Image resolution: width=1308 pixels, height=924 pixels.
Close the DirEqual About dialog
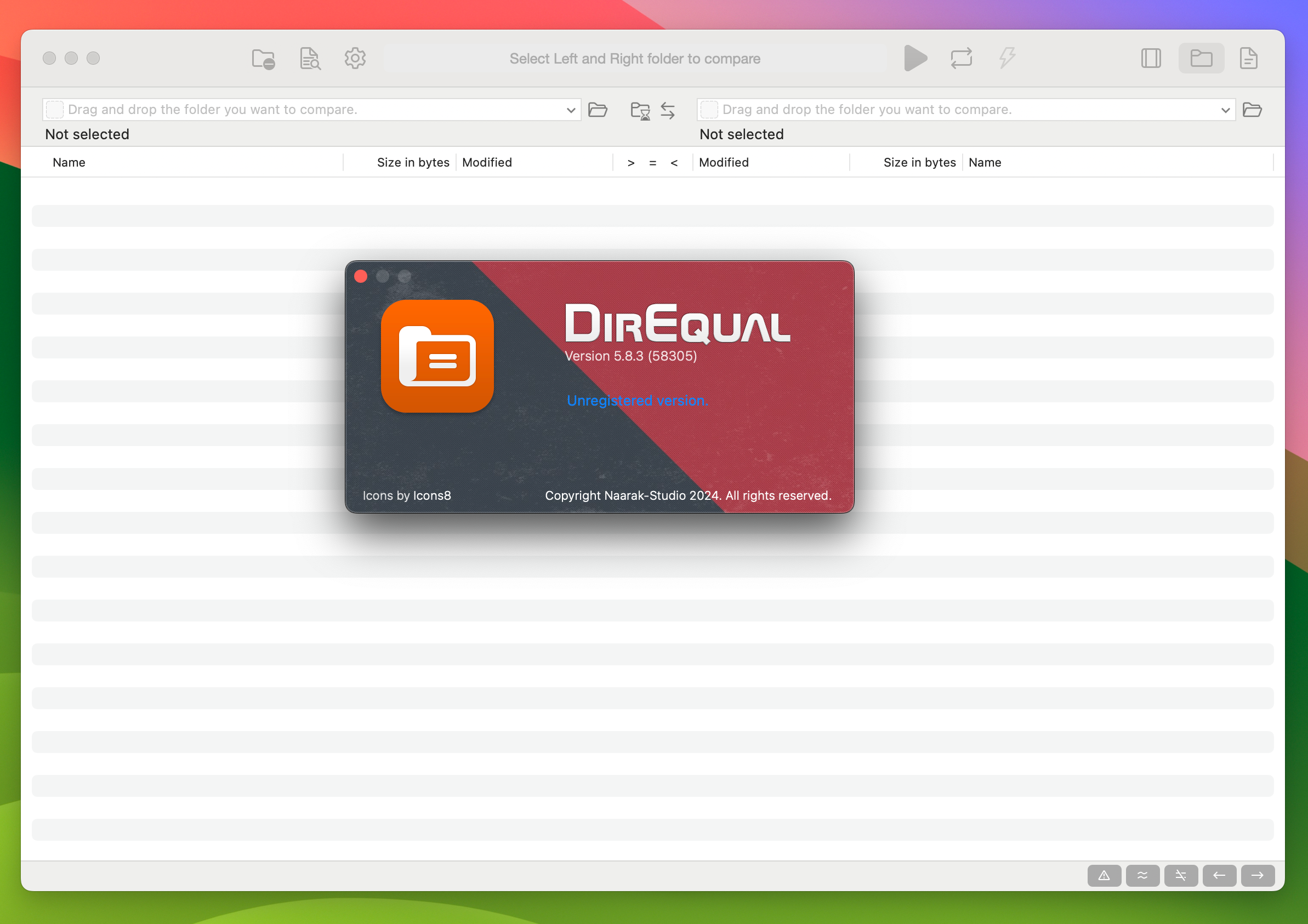click(x=361, y=276)
